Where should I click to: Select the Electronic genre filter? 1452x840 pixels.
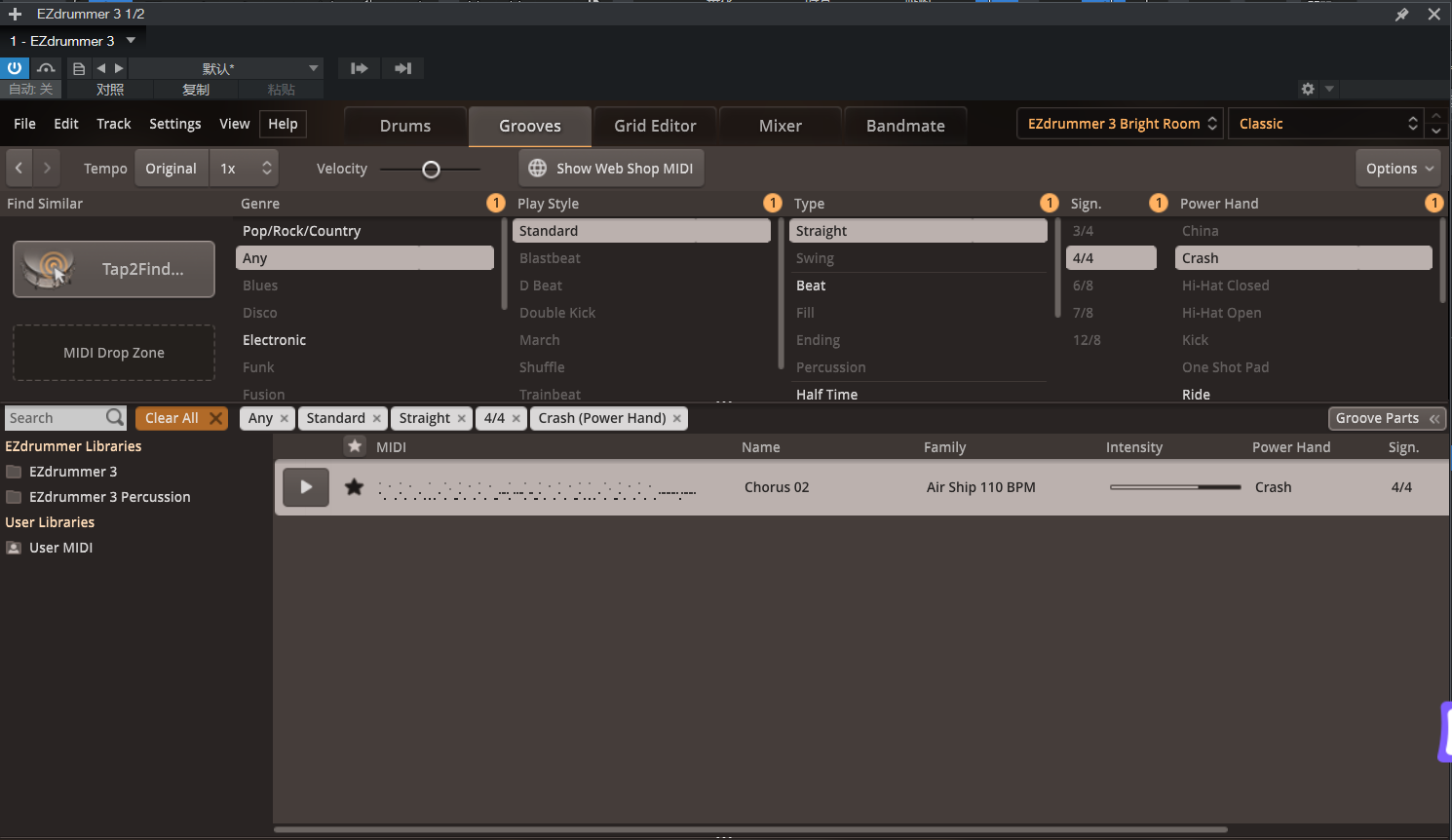(x=274, y=340)
